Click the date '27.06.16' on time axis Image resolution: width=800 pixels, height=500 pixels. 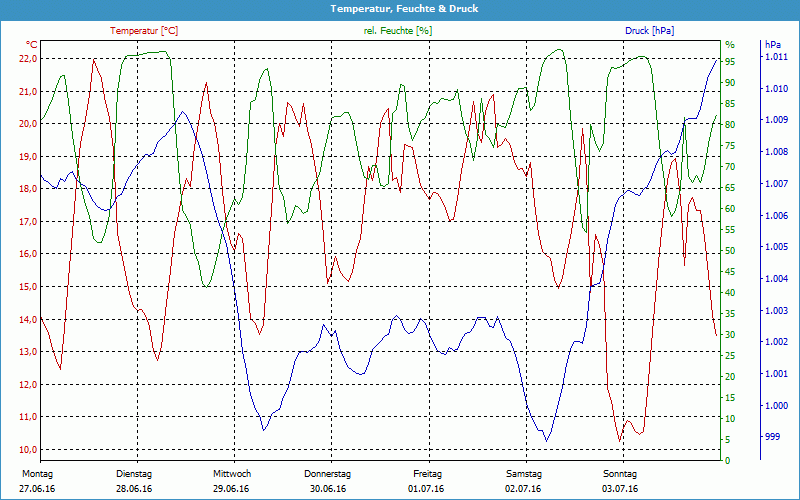click(x=37, y=489)
